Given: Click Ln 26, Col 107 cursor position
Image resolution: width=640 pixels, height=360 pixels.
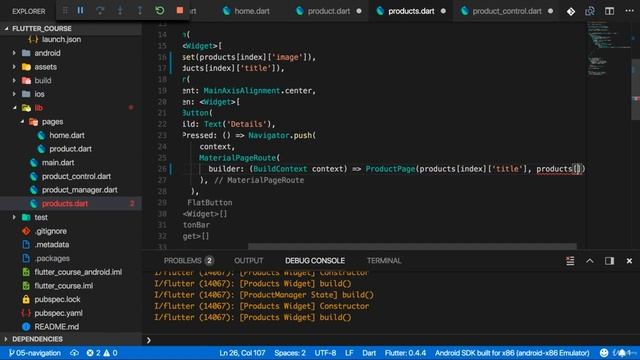Looking at the screenshot, I should [x=242, y=353].
